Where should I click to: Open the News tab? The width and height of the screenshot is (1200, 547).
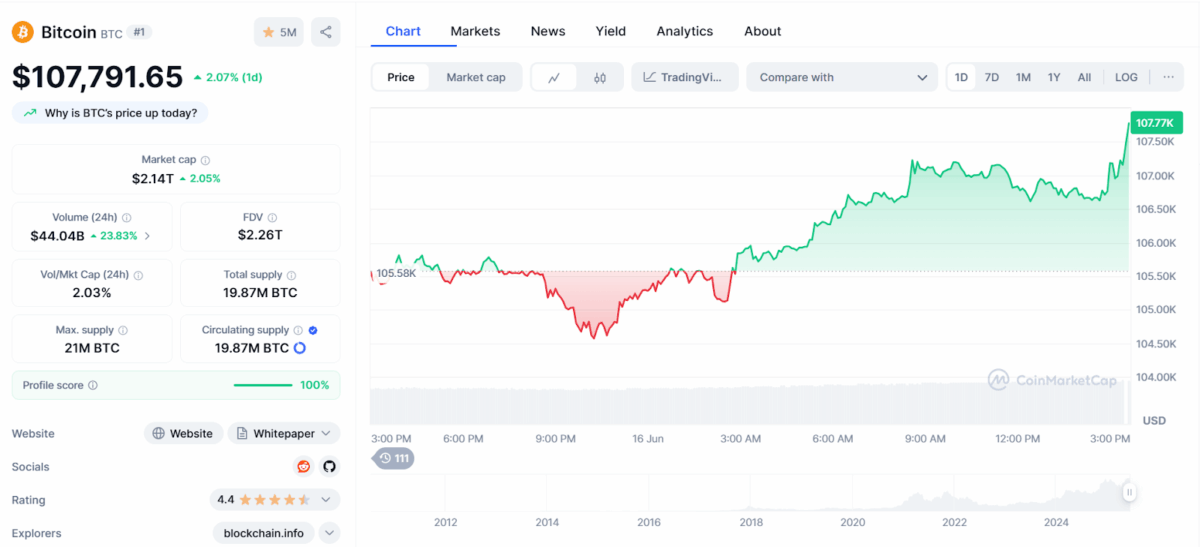(x=548, y=31)
